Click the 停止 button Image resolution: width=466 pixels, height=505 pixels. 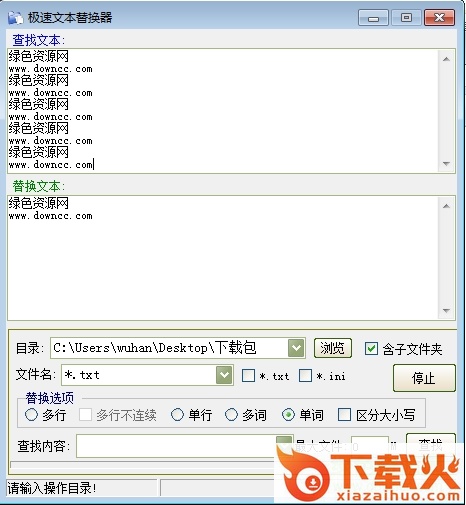pyautogui.click(x=424, y=378)
